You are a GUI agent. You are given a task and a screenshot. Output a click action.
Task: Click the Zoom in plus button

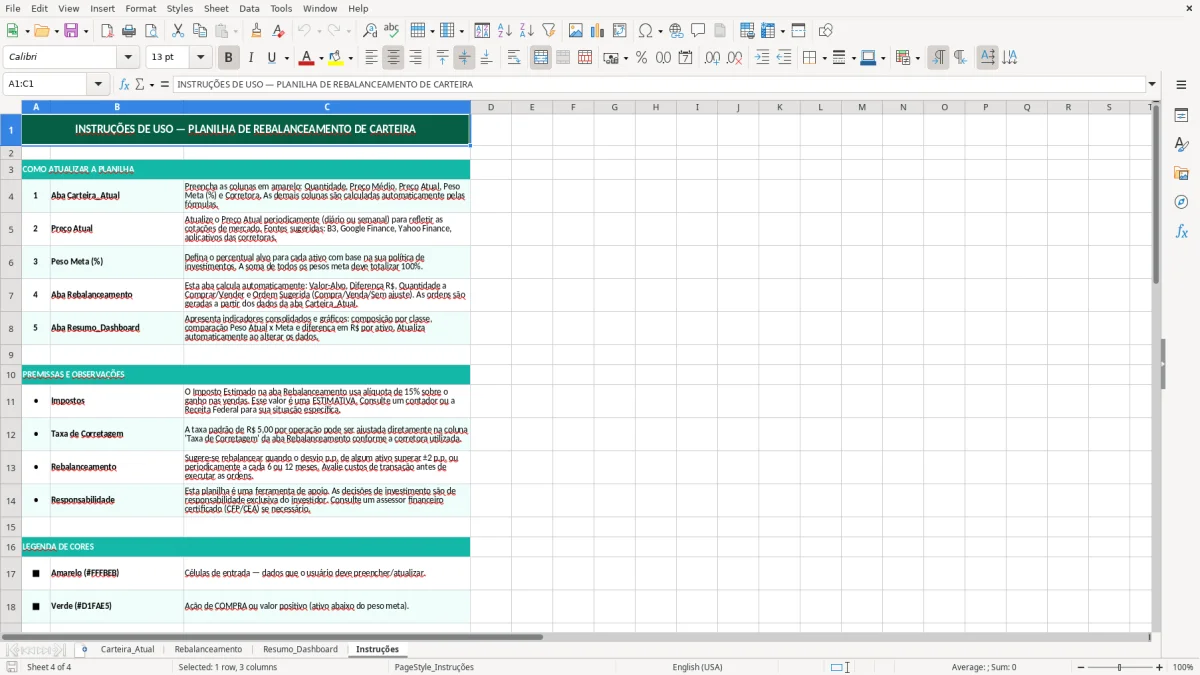pyautogui.click(x=1160, y=667)
